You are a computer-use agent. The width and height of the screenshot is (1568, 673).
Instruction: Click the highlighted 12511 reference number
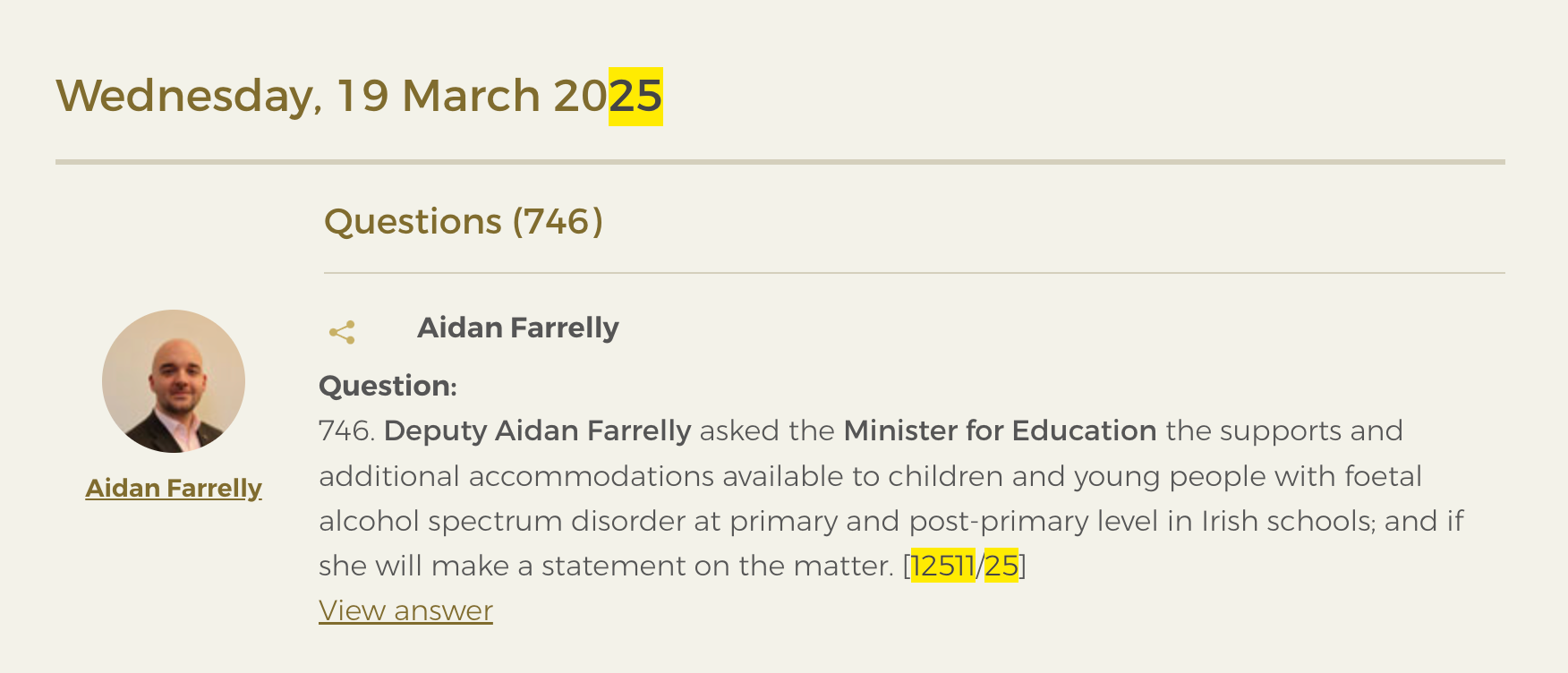pyautogui.click(x=942, y=566)
